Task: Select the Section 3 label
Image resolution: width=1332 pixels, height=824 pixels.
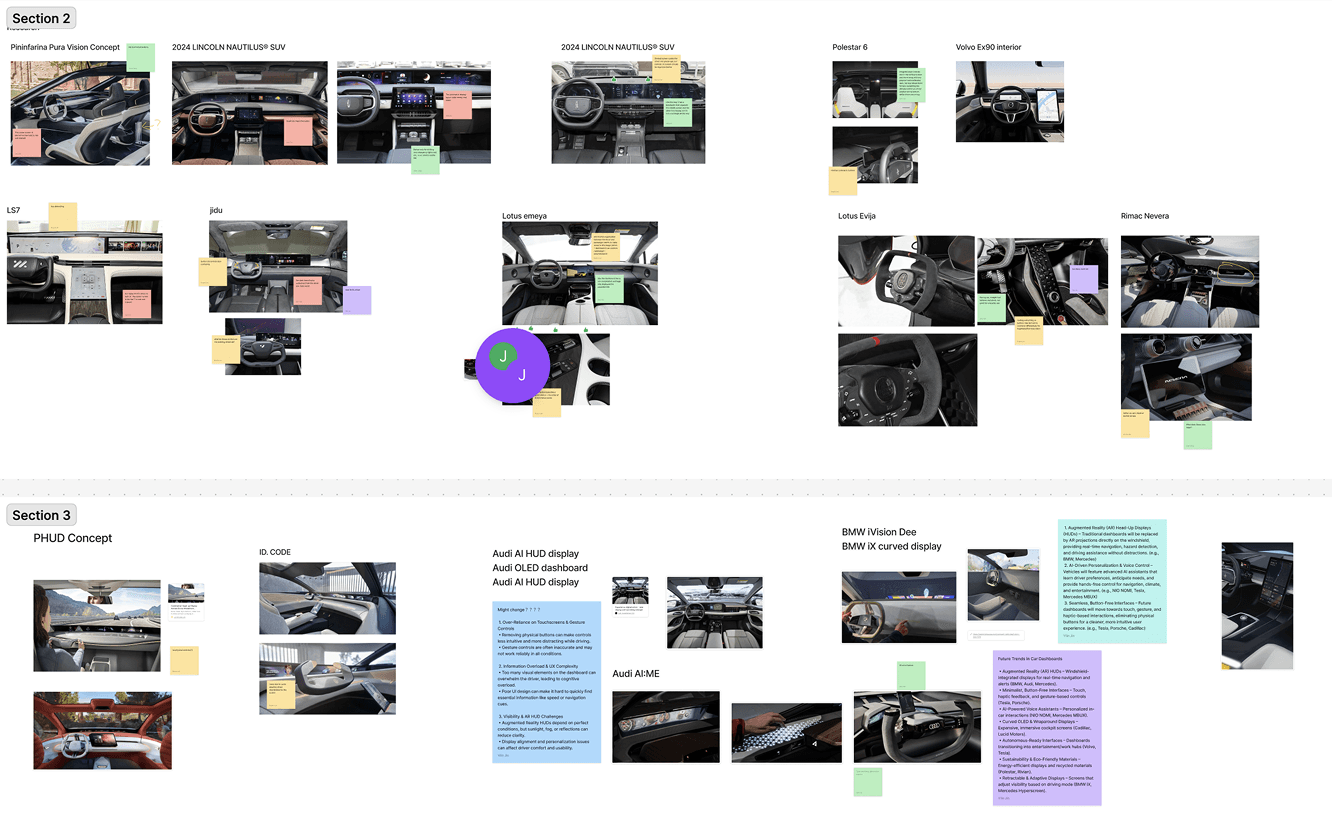Action: (41, 515)
